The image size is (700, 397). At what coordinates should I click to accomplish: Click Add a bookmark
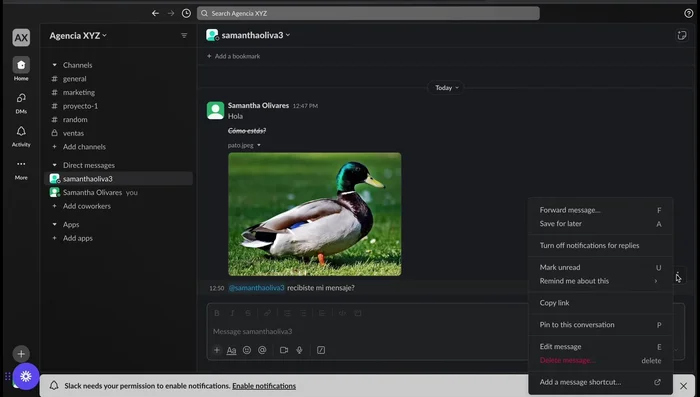(x=233, y=56)
